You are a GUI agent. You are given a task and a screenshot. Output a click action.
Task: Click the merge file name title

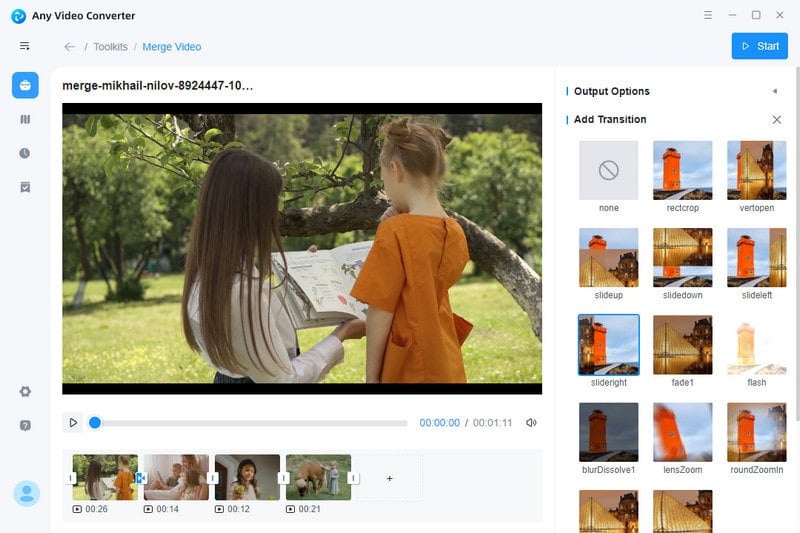click(x=158, y=86)
